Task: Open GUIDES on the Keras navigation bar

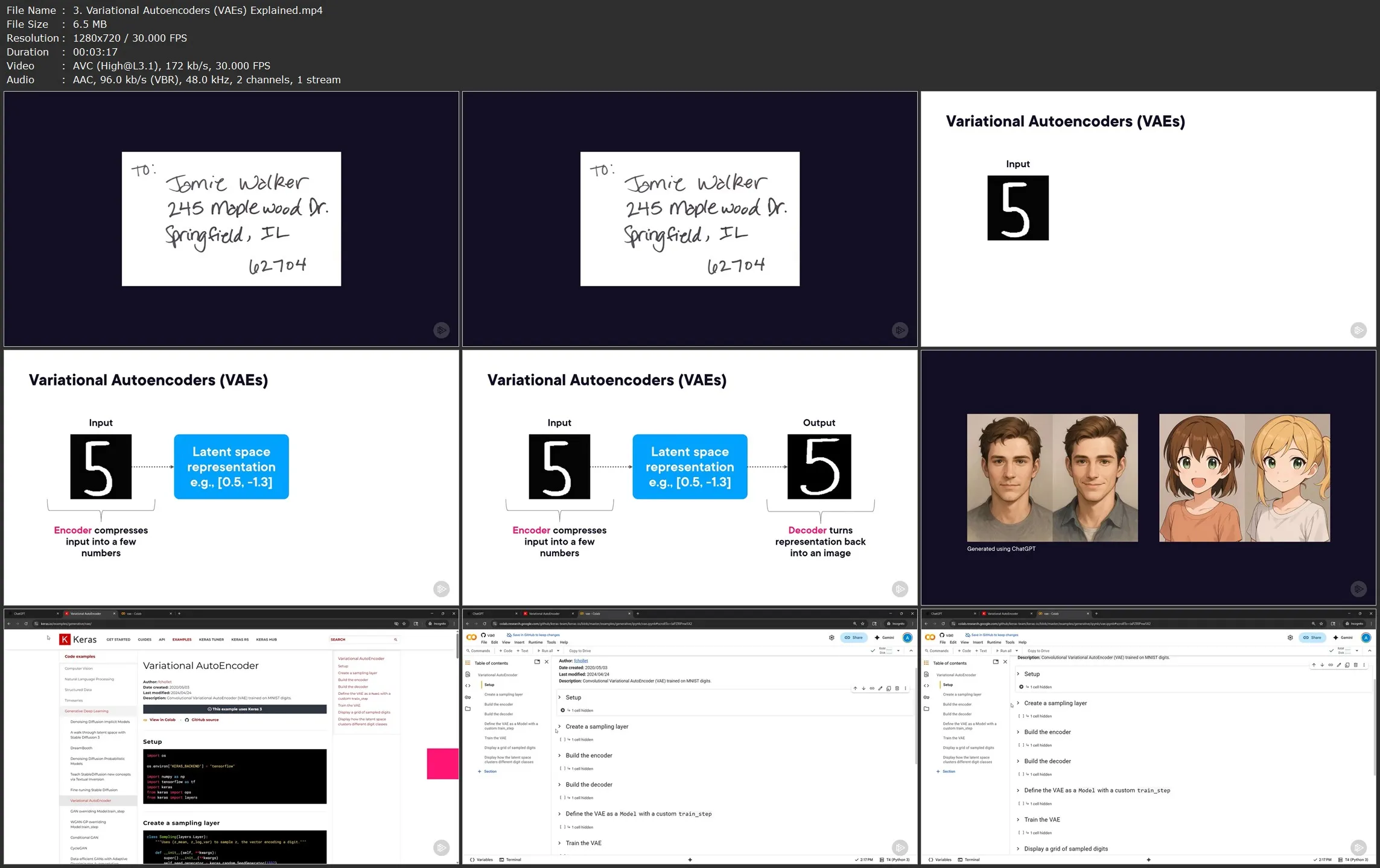Action: [145, 639]
